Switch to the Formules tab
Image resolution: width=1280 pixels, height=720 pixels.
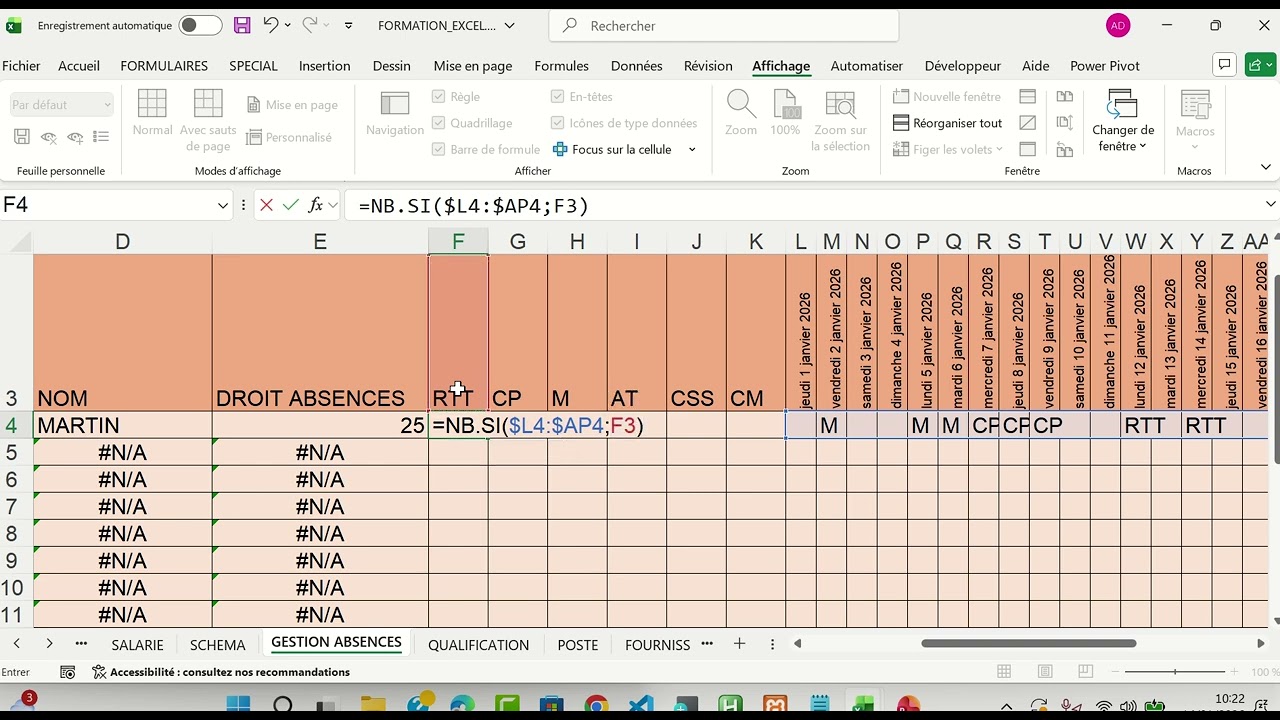point(561,66)
